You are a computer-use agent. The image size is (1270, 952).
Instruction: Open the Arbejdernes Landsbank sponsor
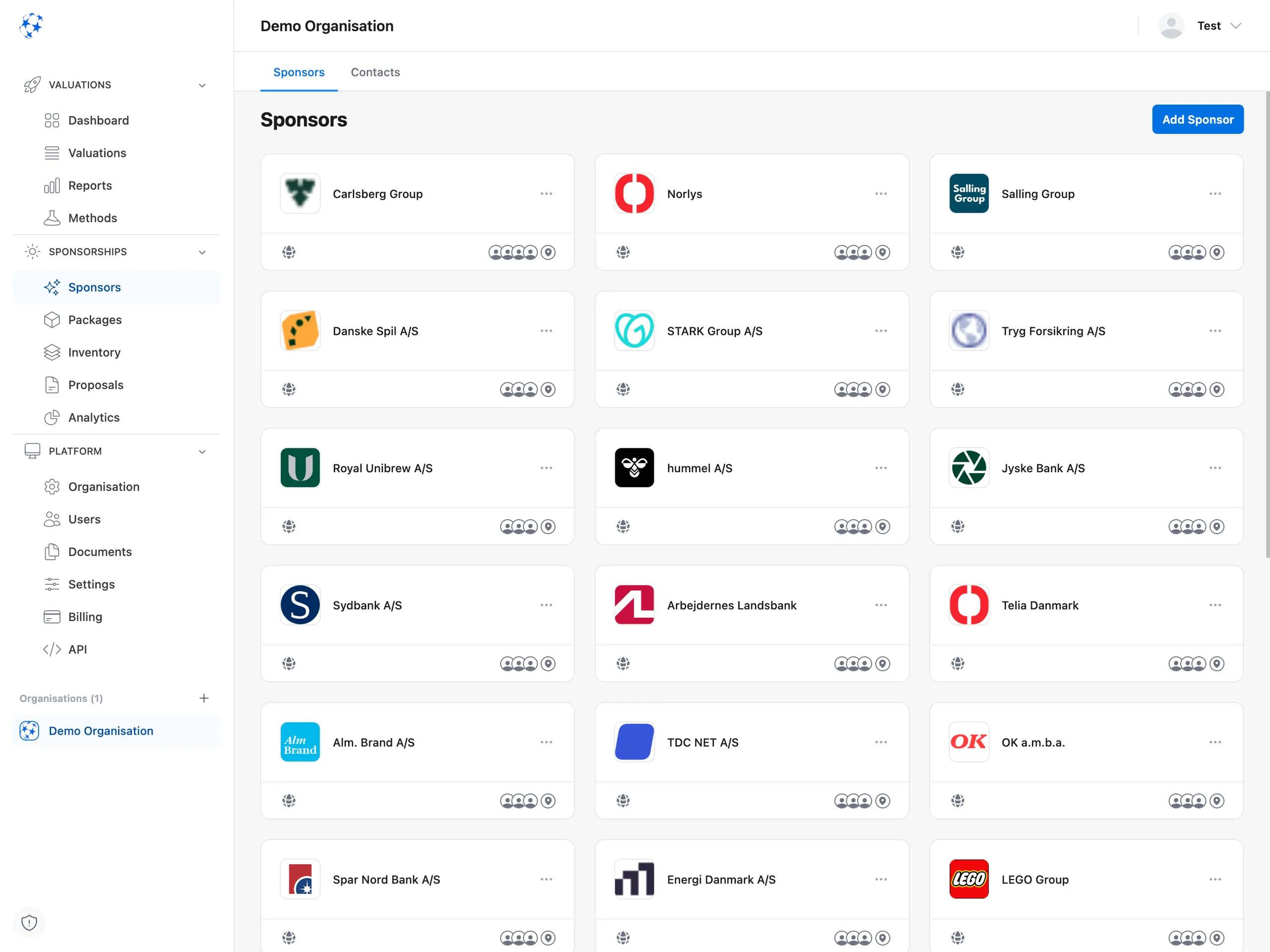coord(731,605)
